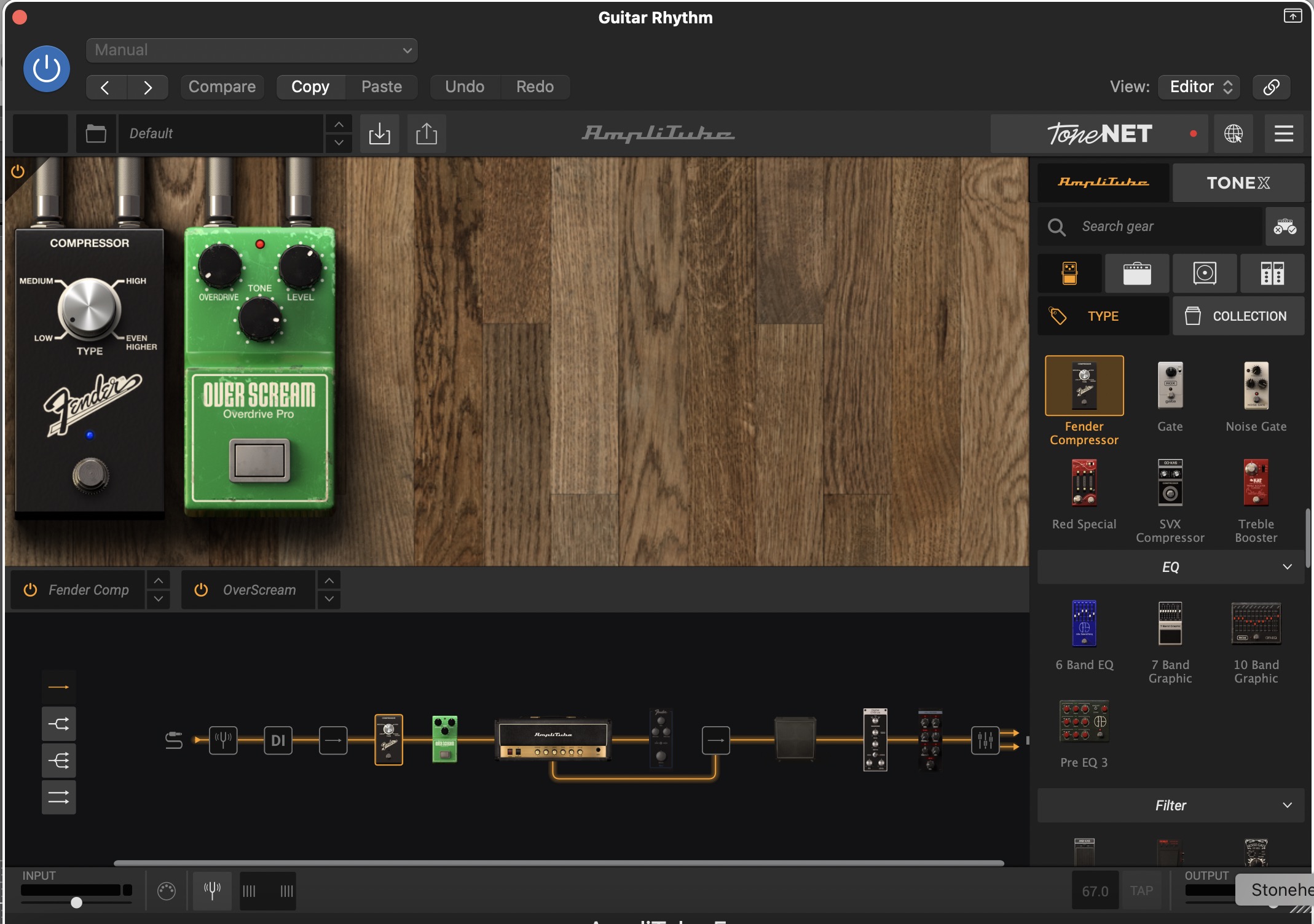Viewport: 1314px width, 924px height.
Task: Open the preset browser folder icon
Action: pos(96,133)
